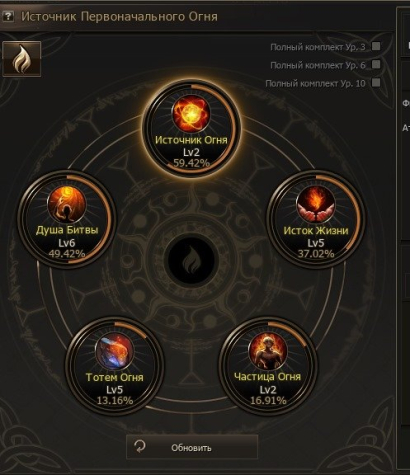This screenshot has width=410, height=475.
Task: Click the central dark flame emblem
Action: (x=191, y=261)
